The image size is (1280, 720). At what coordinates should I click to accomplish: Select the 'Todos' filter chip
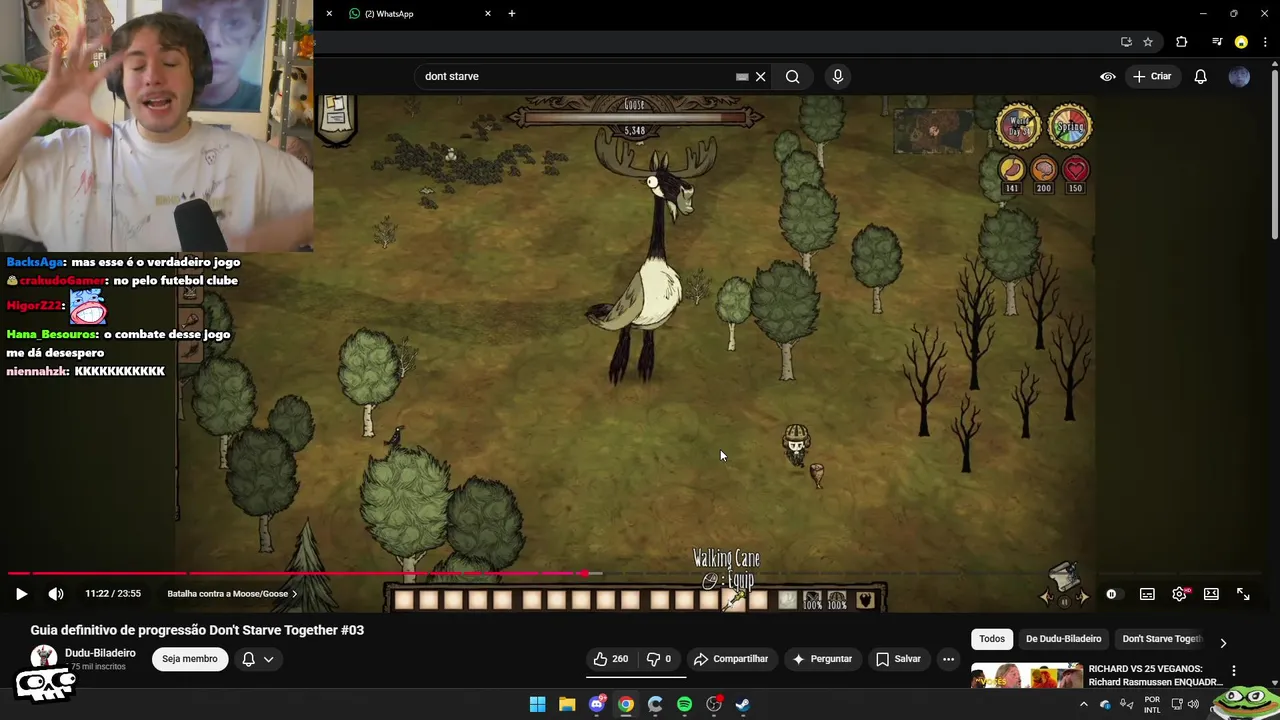[x=992, y=639]
